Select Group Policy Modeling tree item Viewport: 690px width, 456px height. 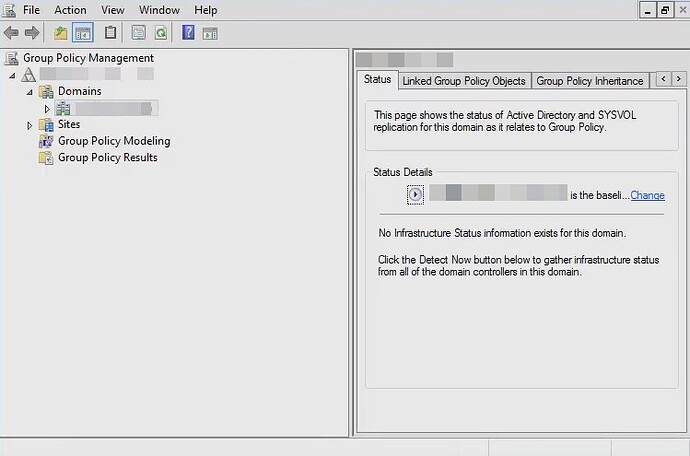pyautogui.click(x=114, y=141)
